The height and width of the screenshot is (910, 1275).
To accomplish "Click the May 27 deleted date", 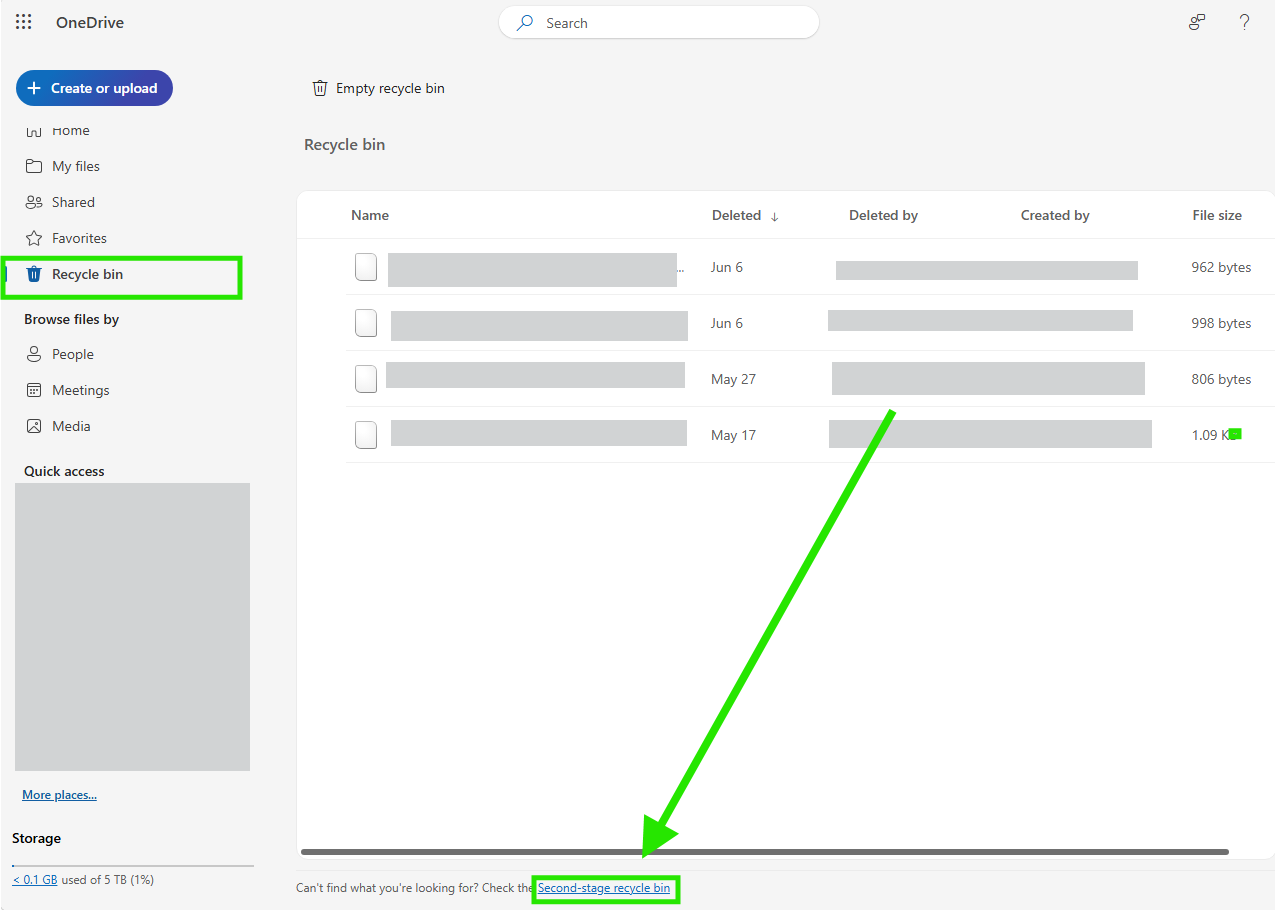I will coord(733,379).
